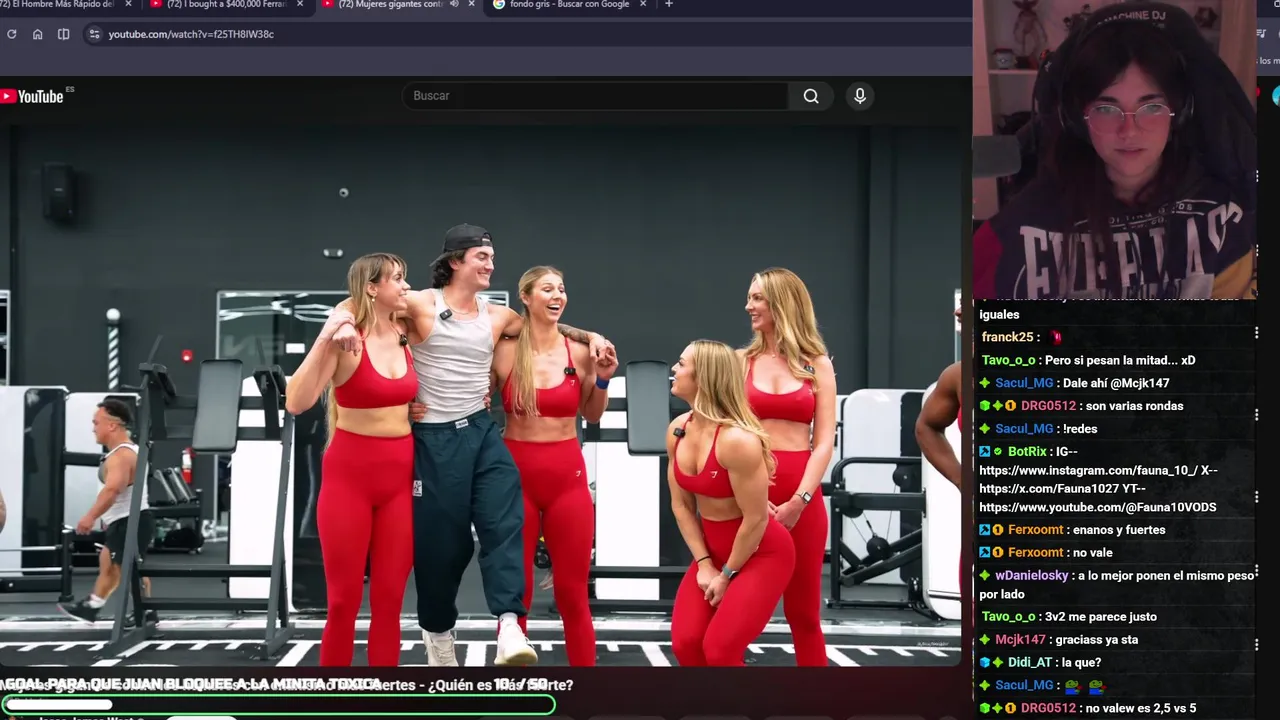This screenshot has height=720, width=1280.
Task: View site information for youtube.com
Action: coord(94,34)
